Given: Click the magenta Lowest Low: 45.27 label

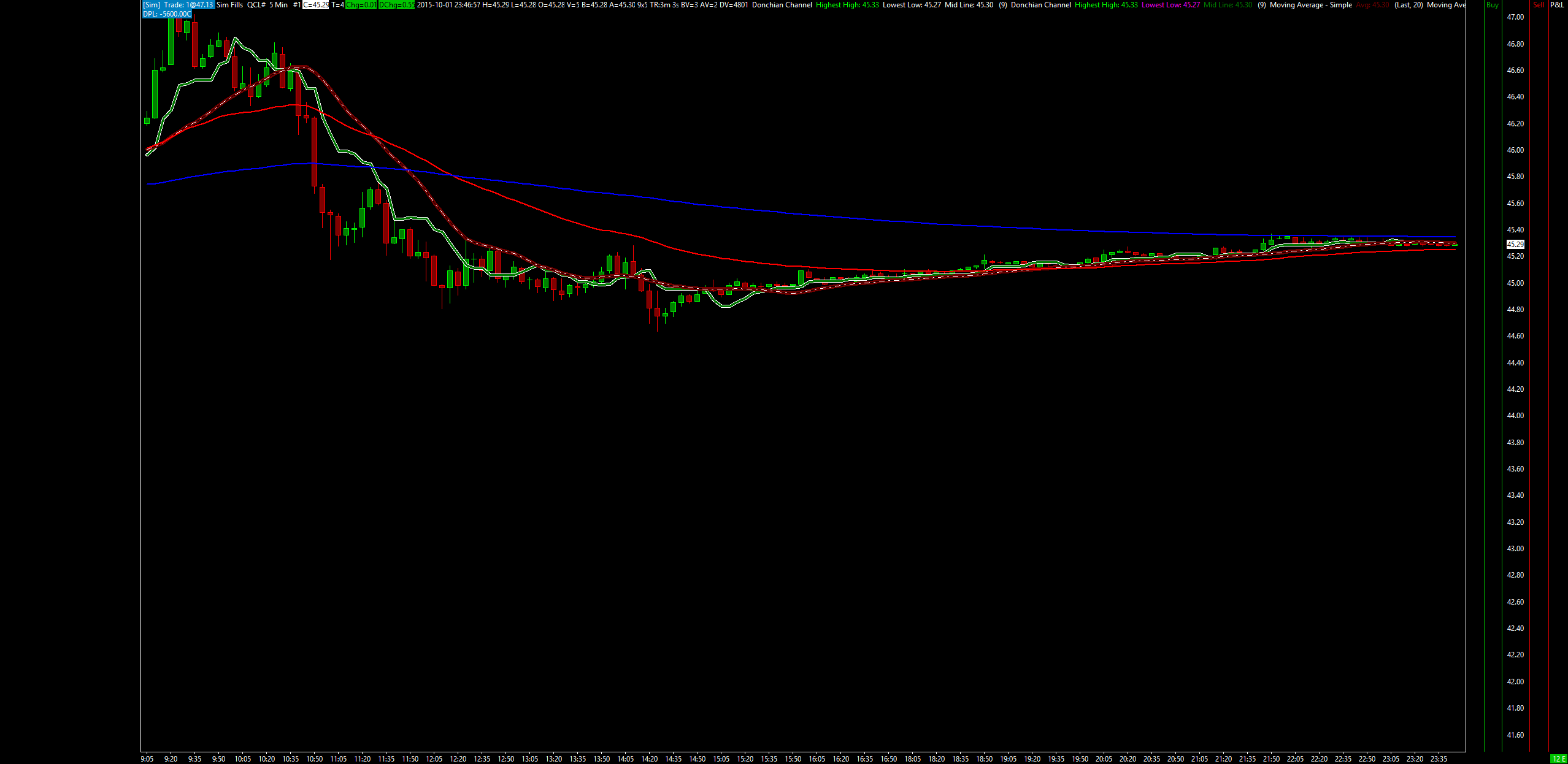Looking at the screenshot, I should [x=1170, y=5].
